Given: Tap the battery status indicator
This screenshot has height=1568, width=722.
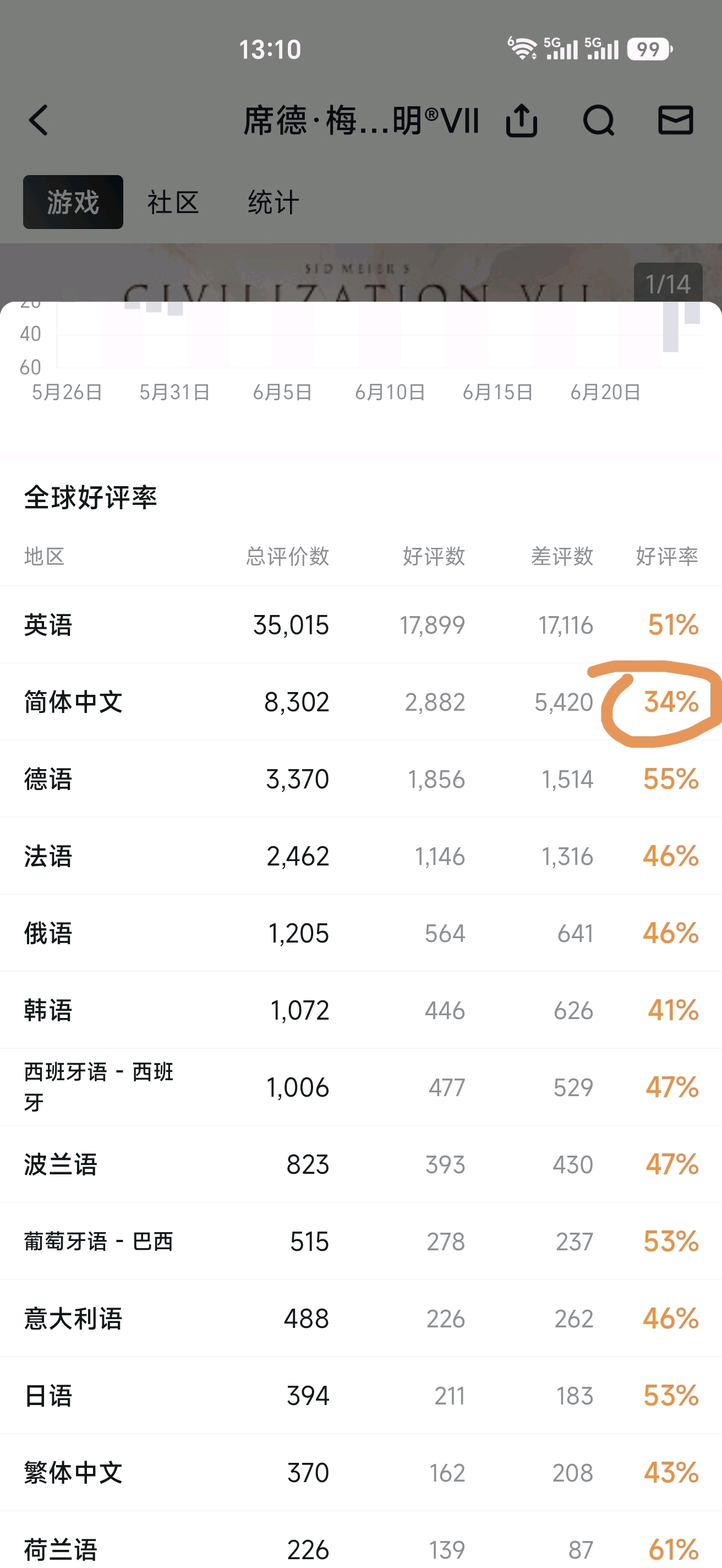Looking at the screenshot, I should 650,48.
